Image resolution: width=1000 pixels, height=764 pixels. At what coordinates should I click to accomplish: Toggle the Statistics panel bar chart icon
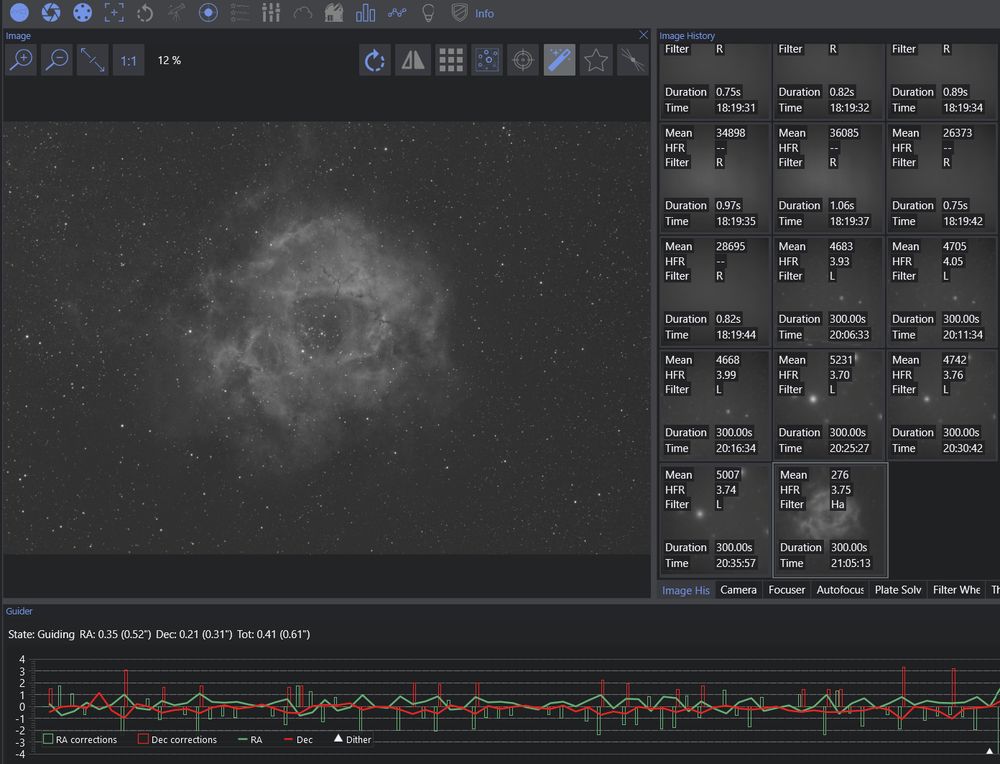coord(365,12)
